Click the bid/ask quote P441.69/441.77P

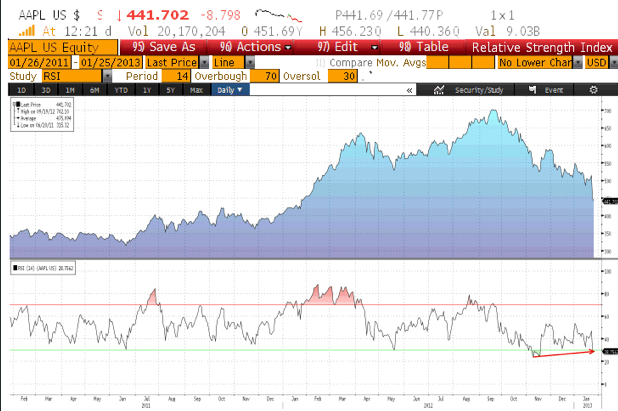(389, 15)
